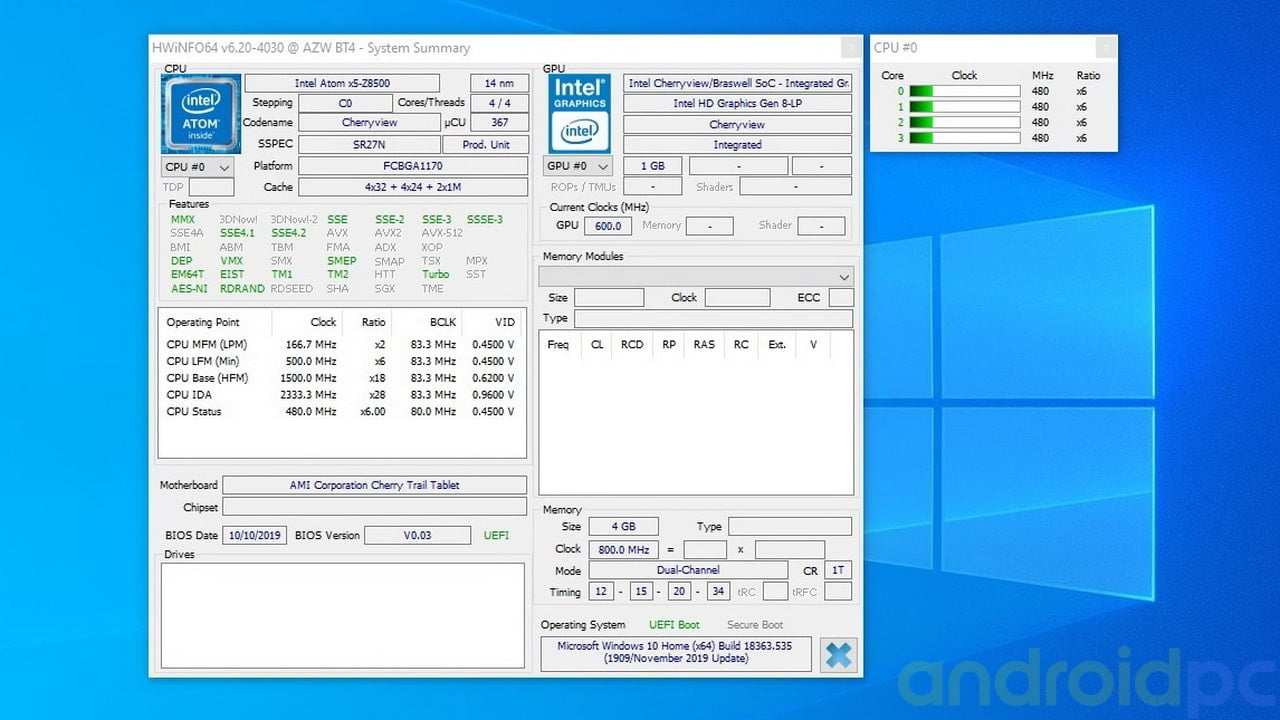Image resolution: width=1280 pixels, height=720 pixels.
Task: Click the Intel Atom x5-Z8500 name field
Action: pos(342,83)
